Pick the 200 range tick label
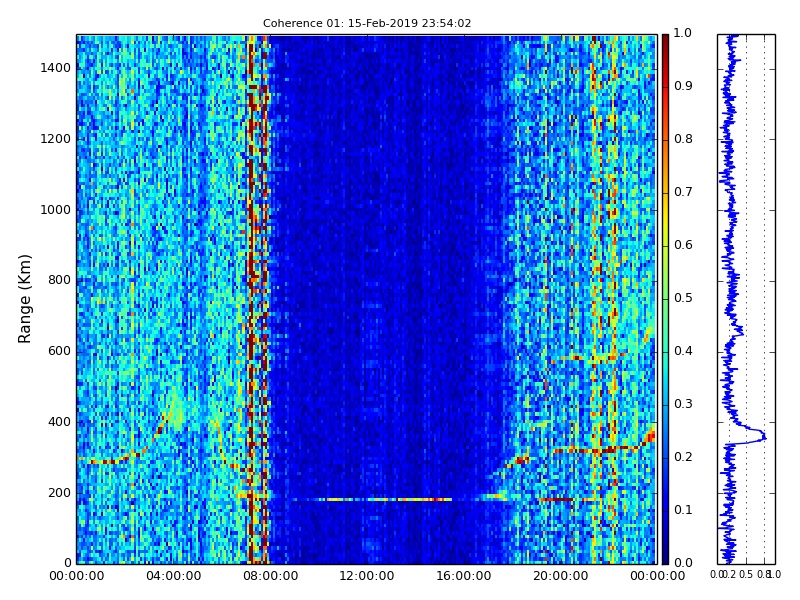The image size is (800, 600). pos(59,493)
